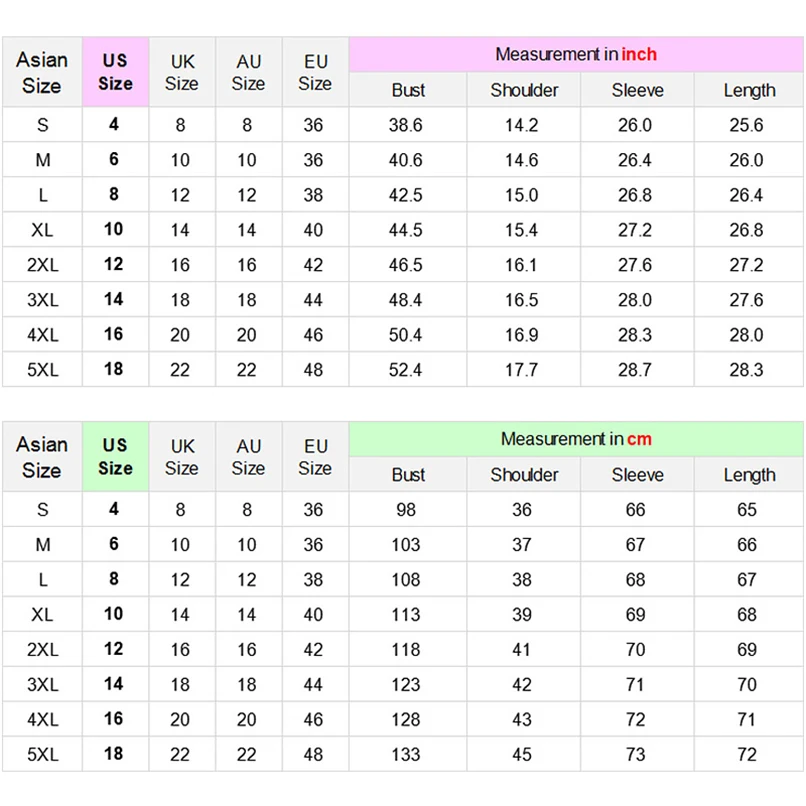Click the green 'Measurement in cm' header
806x806 pixels.
(576, 439)
